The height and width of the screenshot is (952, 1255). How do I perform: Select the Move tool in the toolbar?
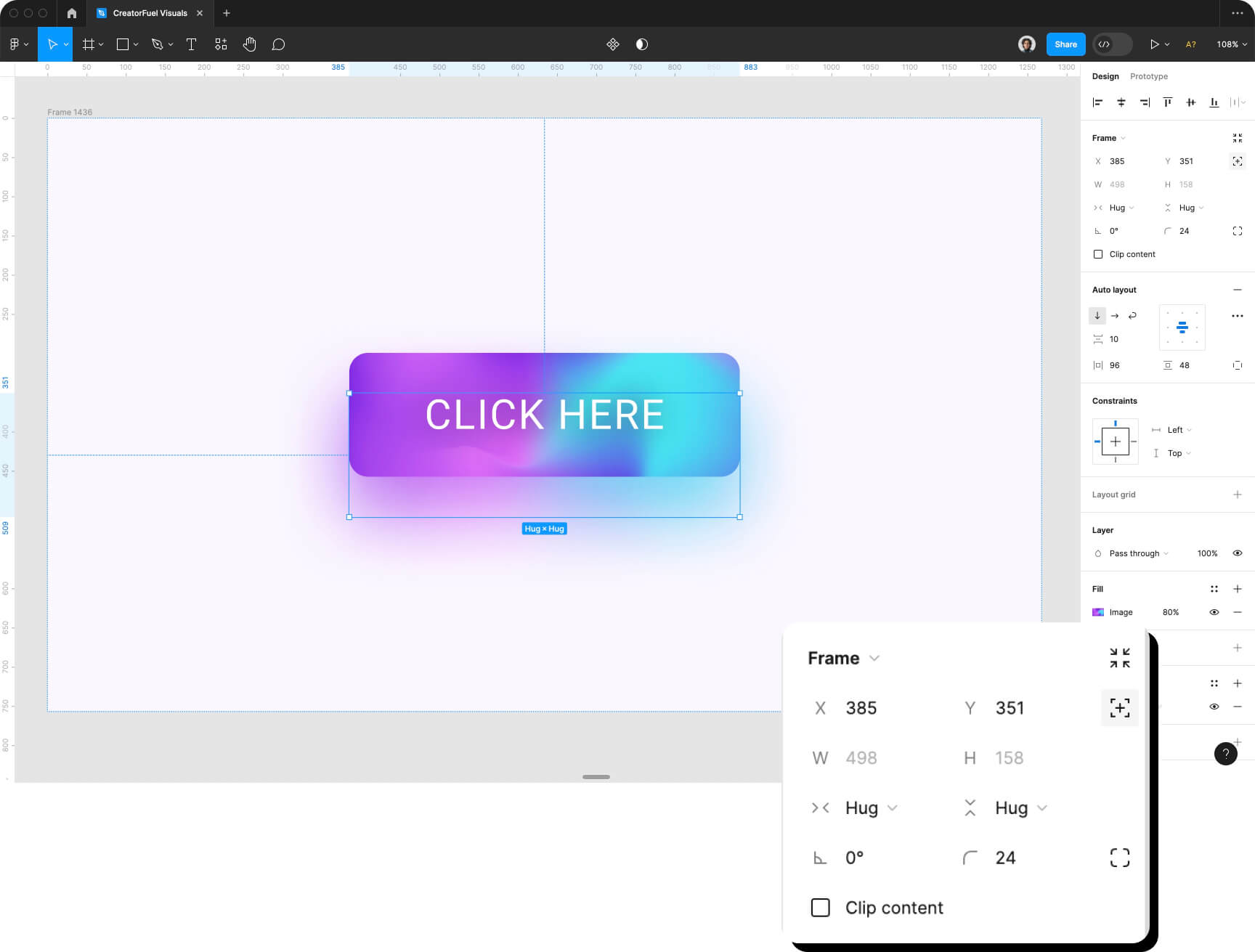(x=52, y=44)
